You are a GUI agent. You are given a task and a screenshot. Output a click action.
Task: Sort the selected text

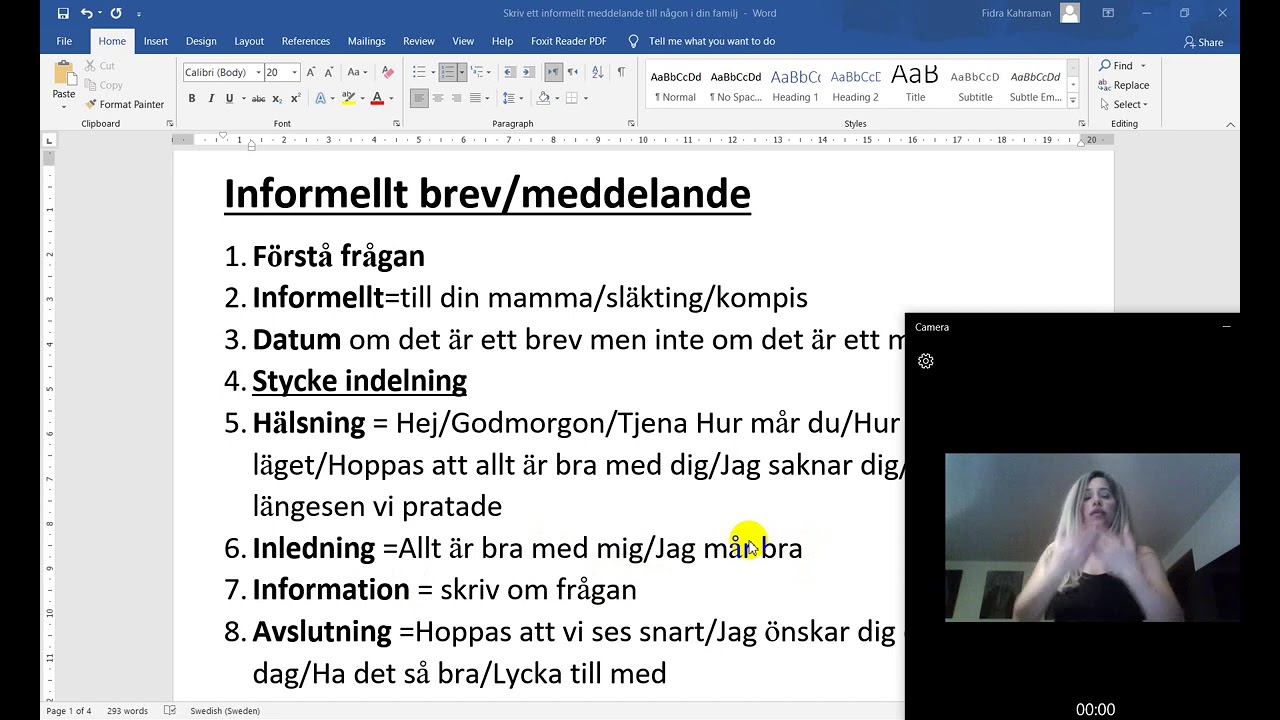click(x=597, y=72)
